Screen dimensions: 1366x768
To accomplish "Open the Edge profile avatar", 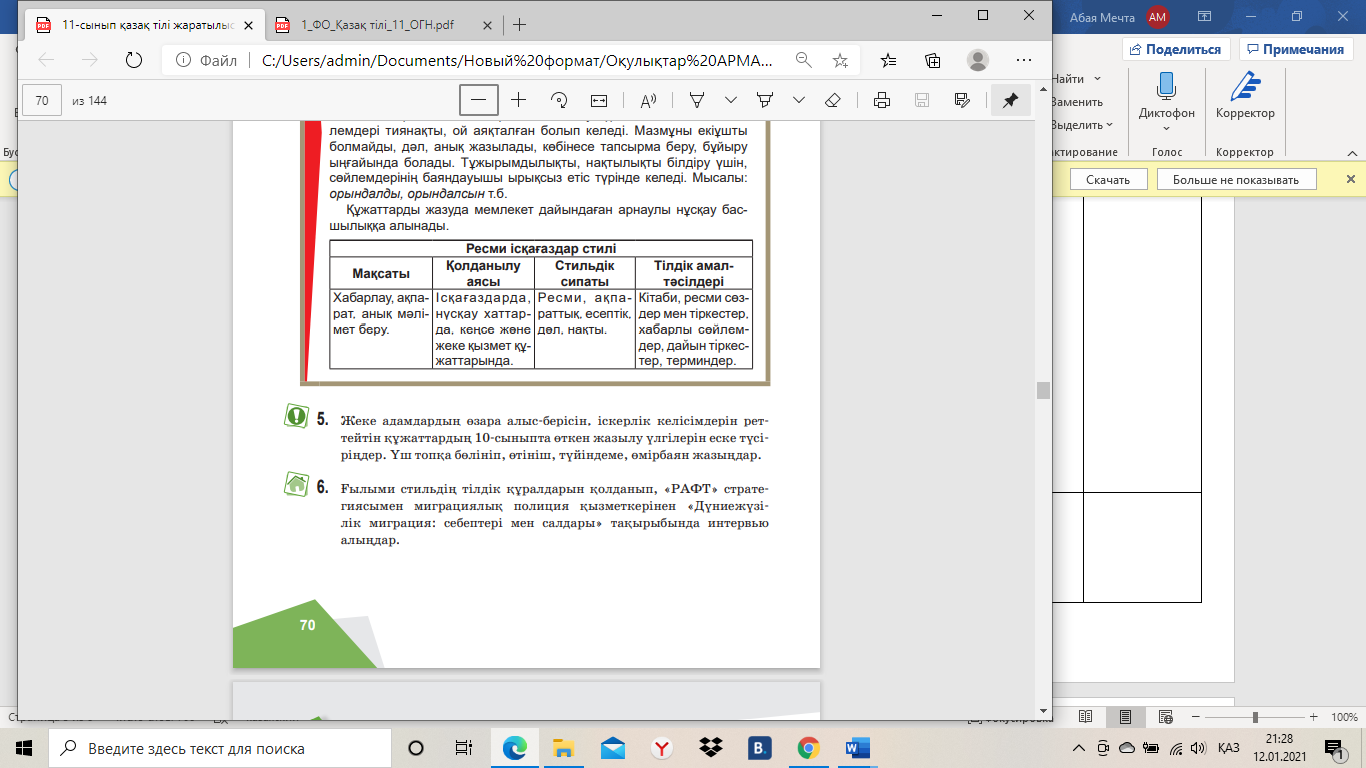I will coord(979,60).
